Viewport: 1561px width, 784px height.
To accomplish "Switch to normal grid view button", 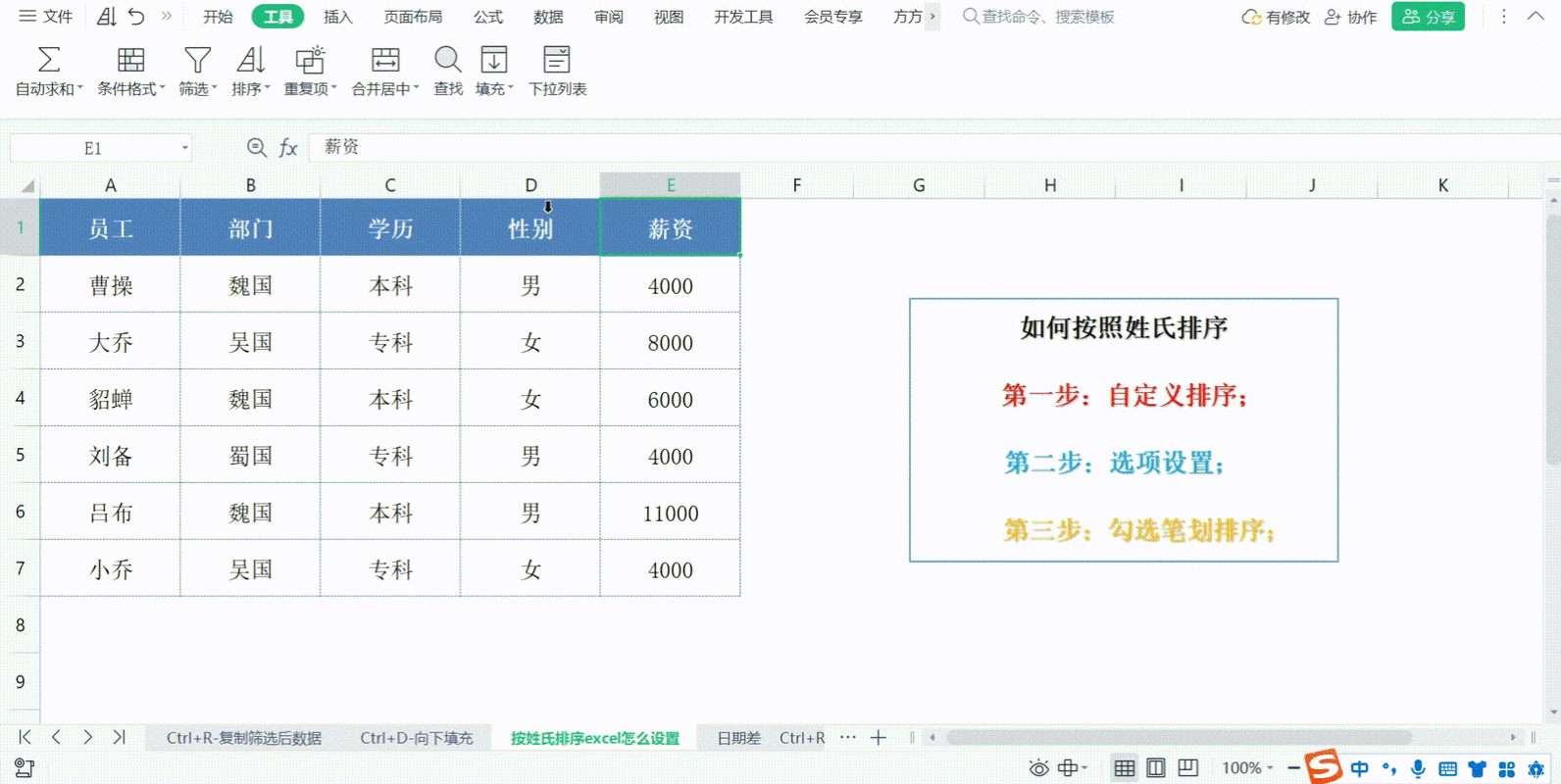I will 1125,768.
